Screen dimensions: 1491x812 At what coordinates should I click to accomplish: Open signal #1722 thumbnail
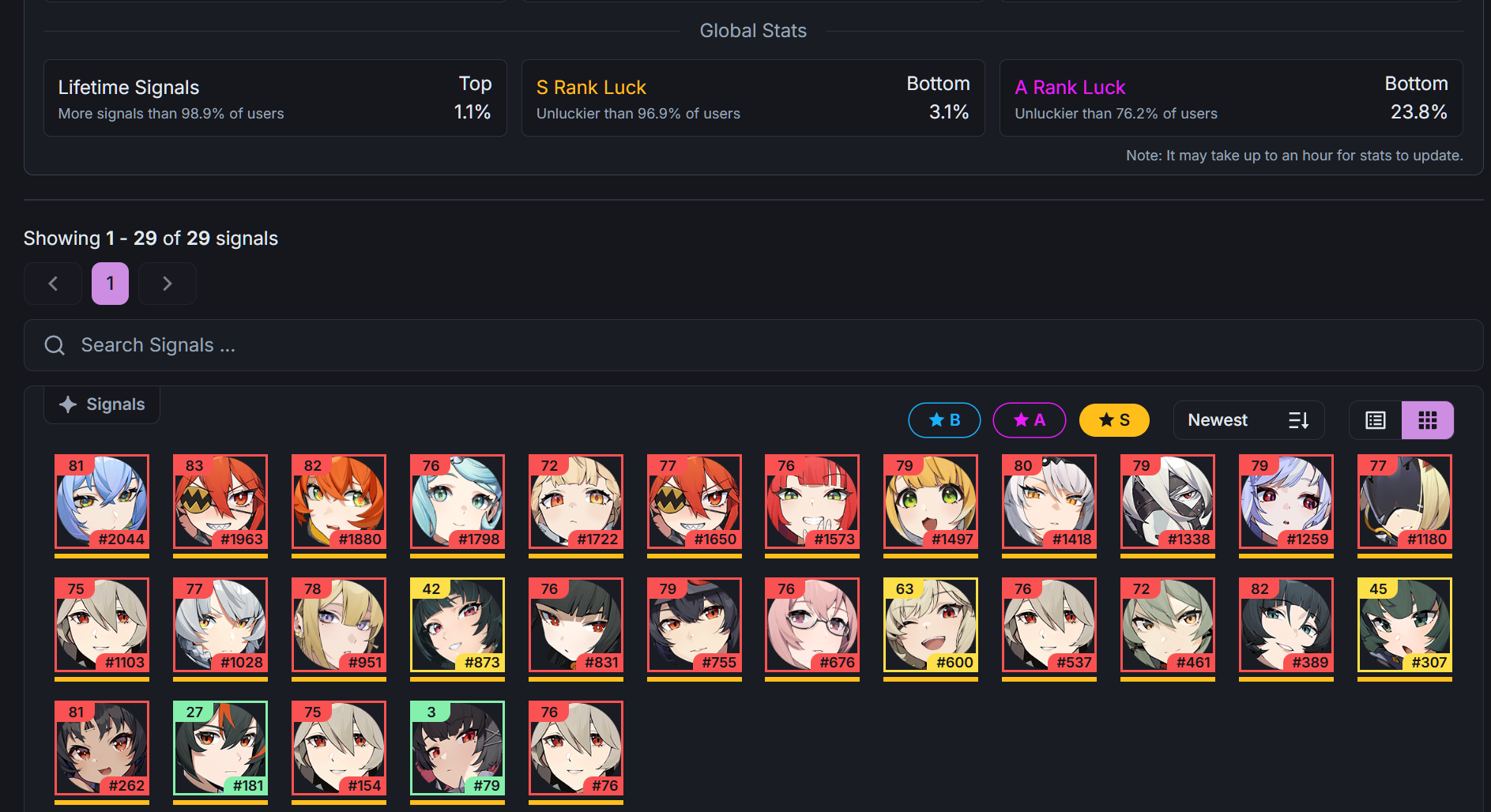576,502
